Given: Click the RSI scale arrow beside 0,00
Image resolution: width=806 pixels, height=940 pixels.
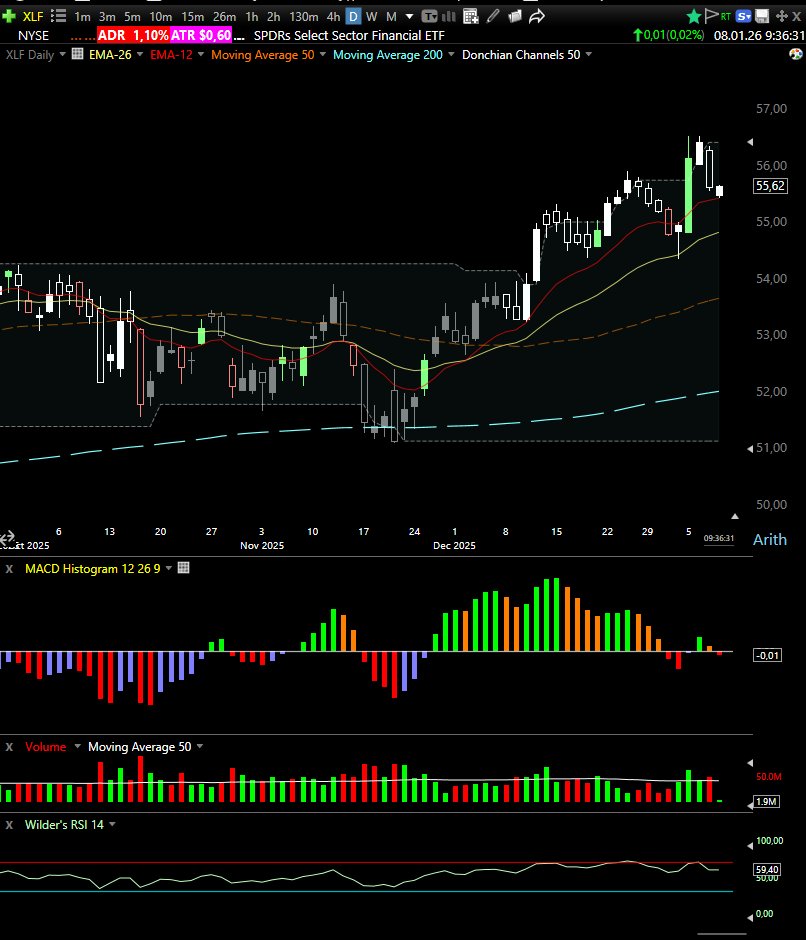Looking at the screenshot, I should coord(750,918).
